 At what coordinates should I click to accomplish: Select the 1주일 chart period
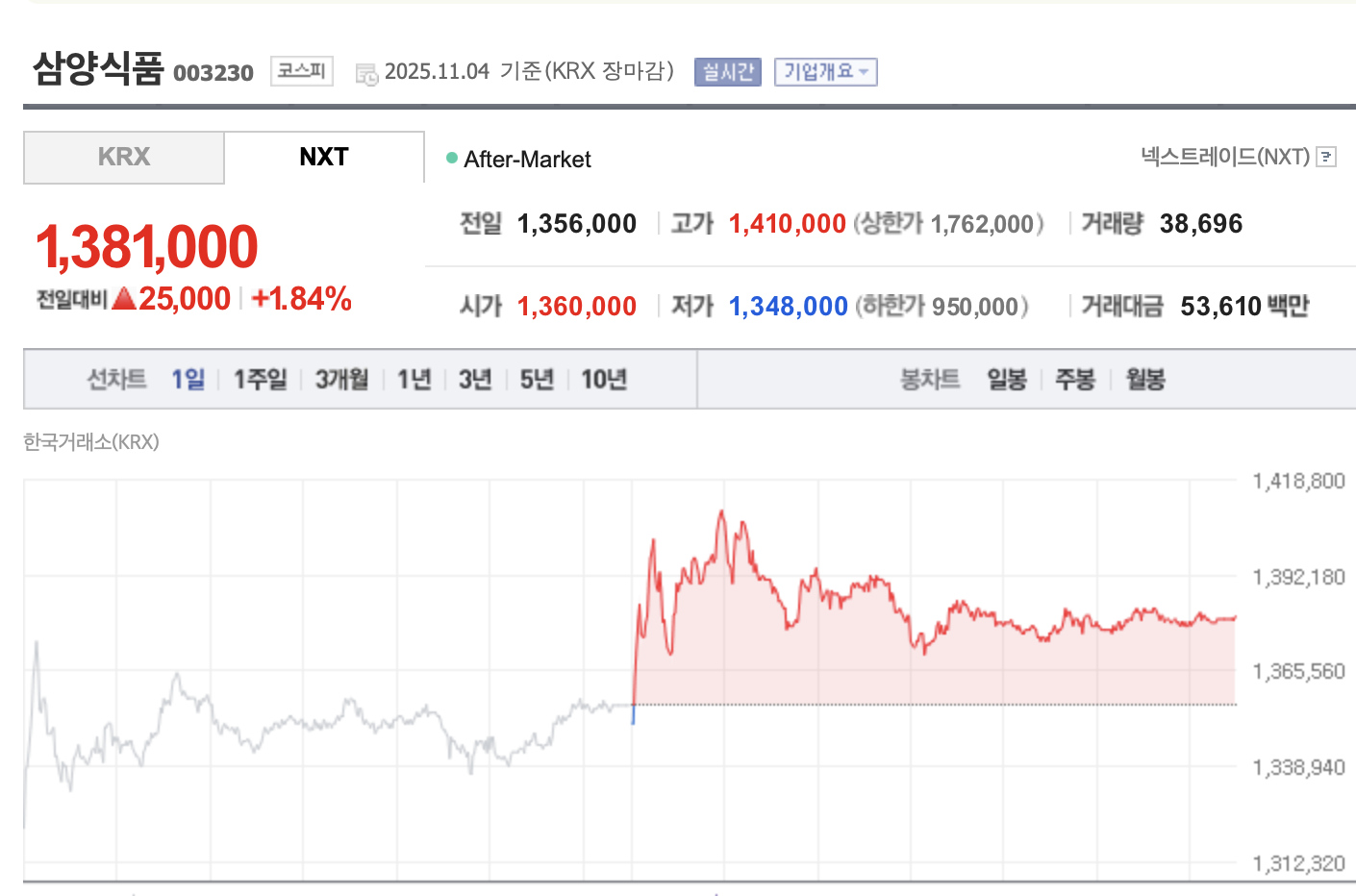[259, 379]
